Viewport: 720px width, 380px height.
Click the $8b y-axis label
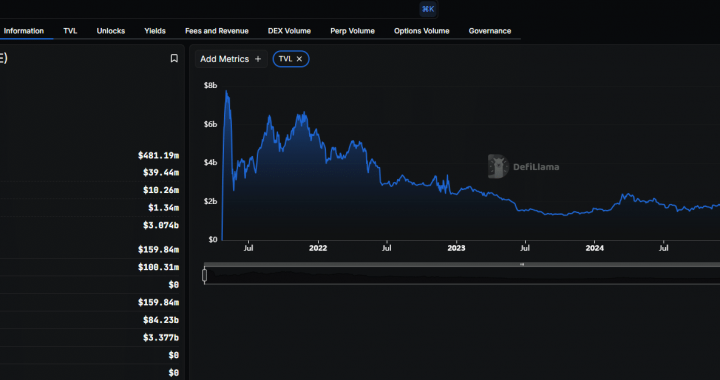(x=210, y=85)
